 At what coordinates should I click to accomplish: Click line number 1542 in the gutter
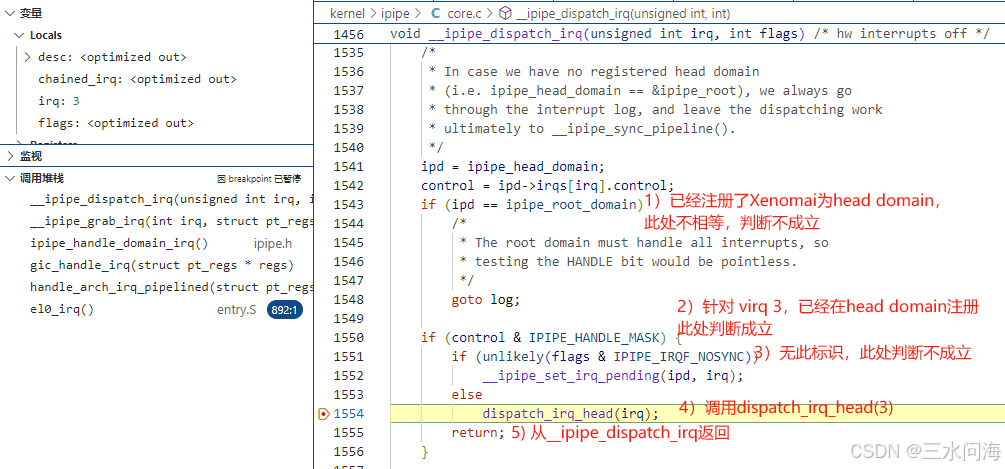pos(348,186)
